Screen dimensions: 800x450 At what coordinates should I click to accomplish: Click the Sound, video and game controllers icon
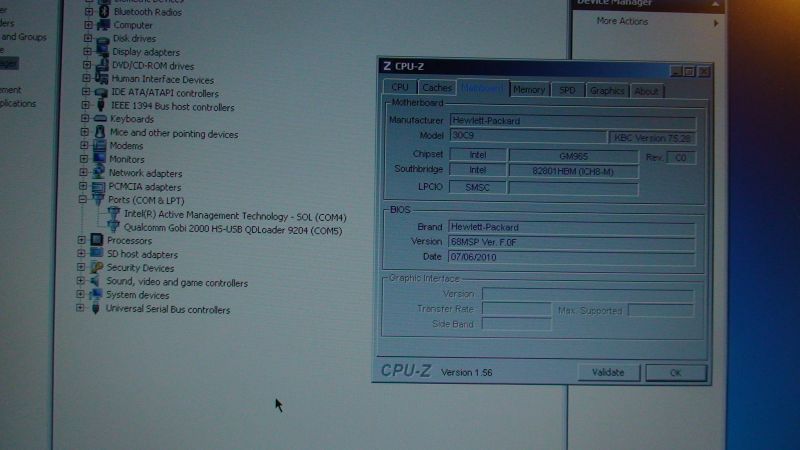pyautogui.click(x=95, y=281)
